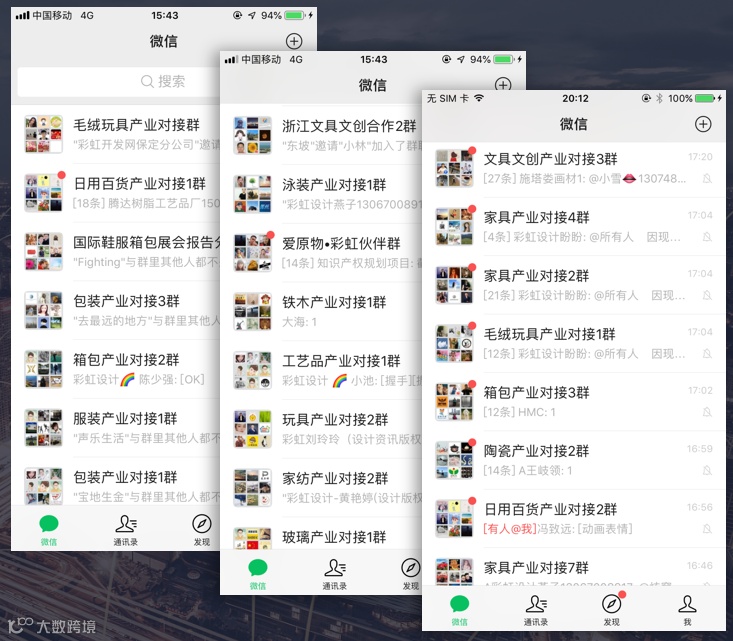733x641 pixels.
Task: Open chat 工艺品产业对接1群
Action: [x=321, y=370]
